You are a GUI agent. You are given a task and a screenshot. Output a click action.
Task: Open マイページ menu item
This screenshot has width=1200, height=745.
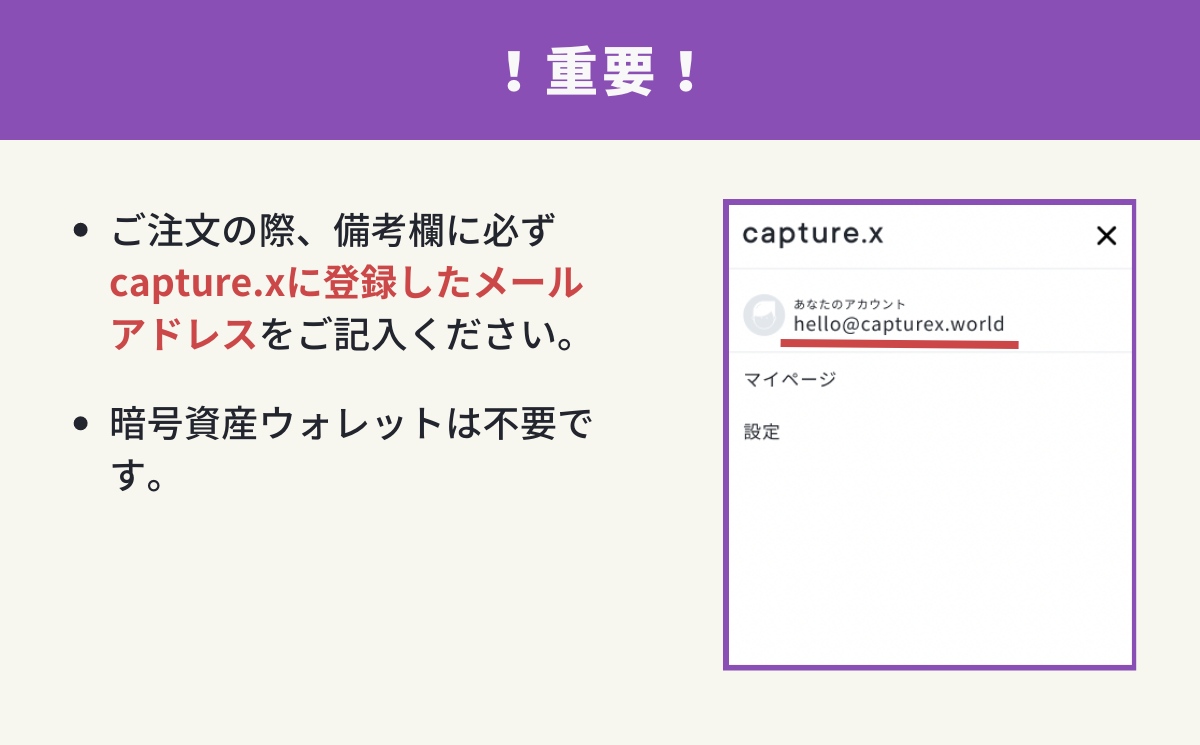(790, 379)
